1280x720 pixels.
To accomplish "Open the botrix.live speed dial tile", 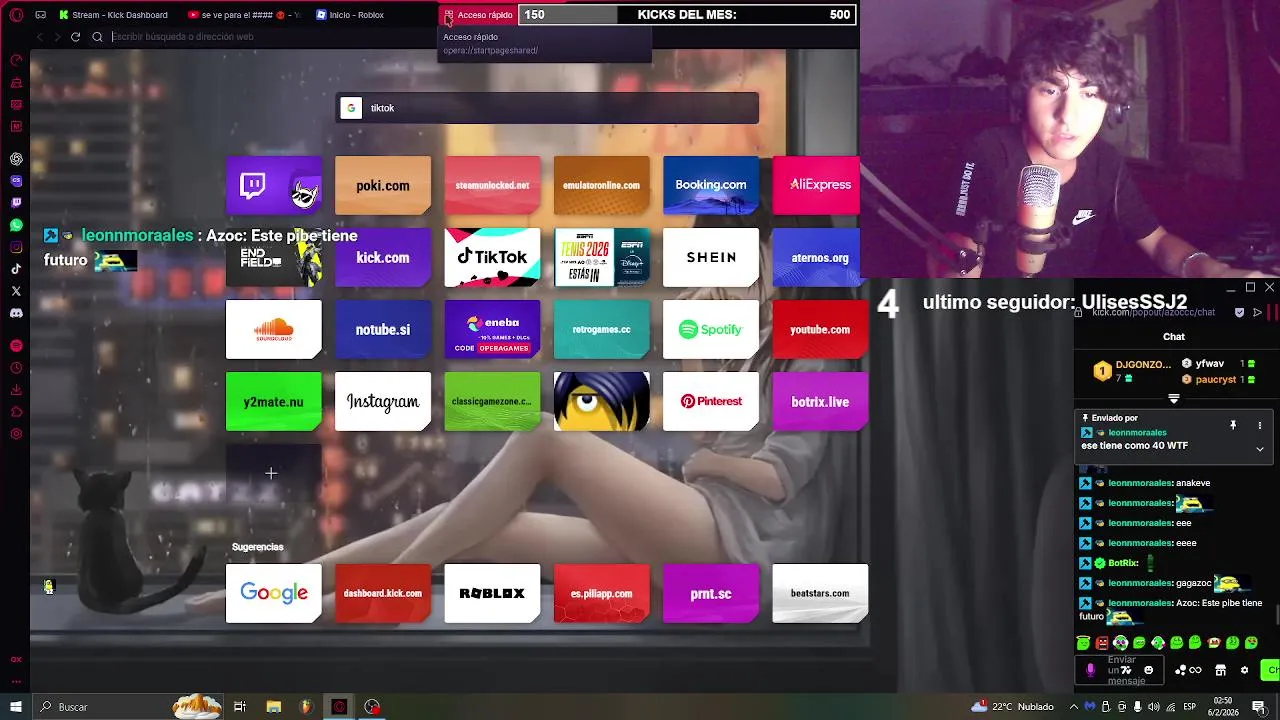I will (x=820, y=401).
